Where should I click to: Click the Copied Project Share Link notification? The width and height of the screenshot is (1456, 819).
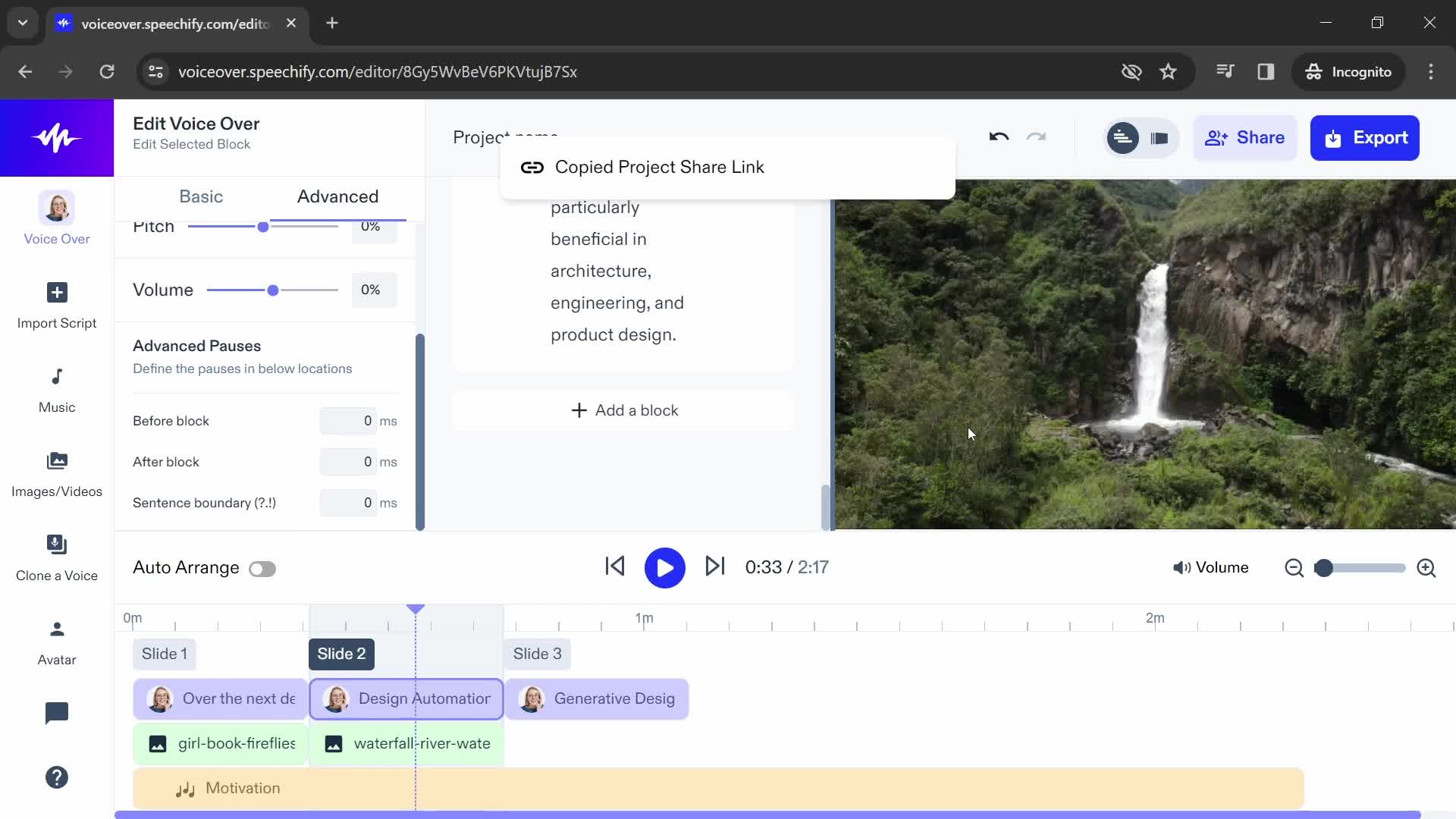(727, 168)
